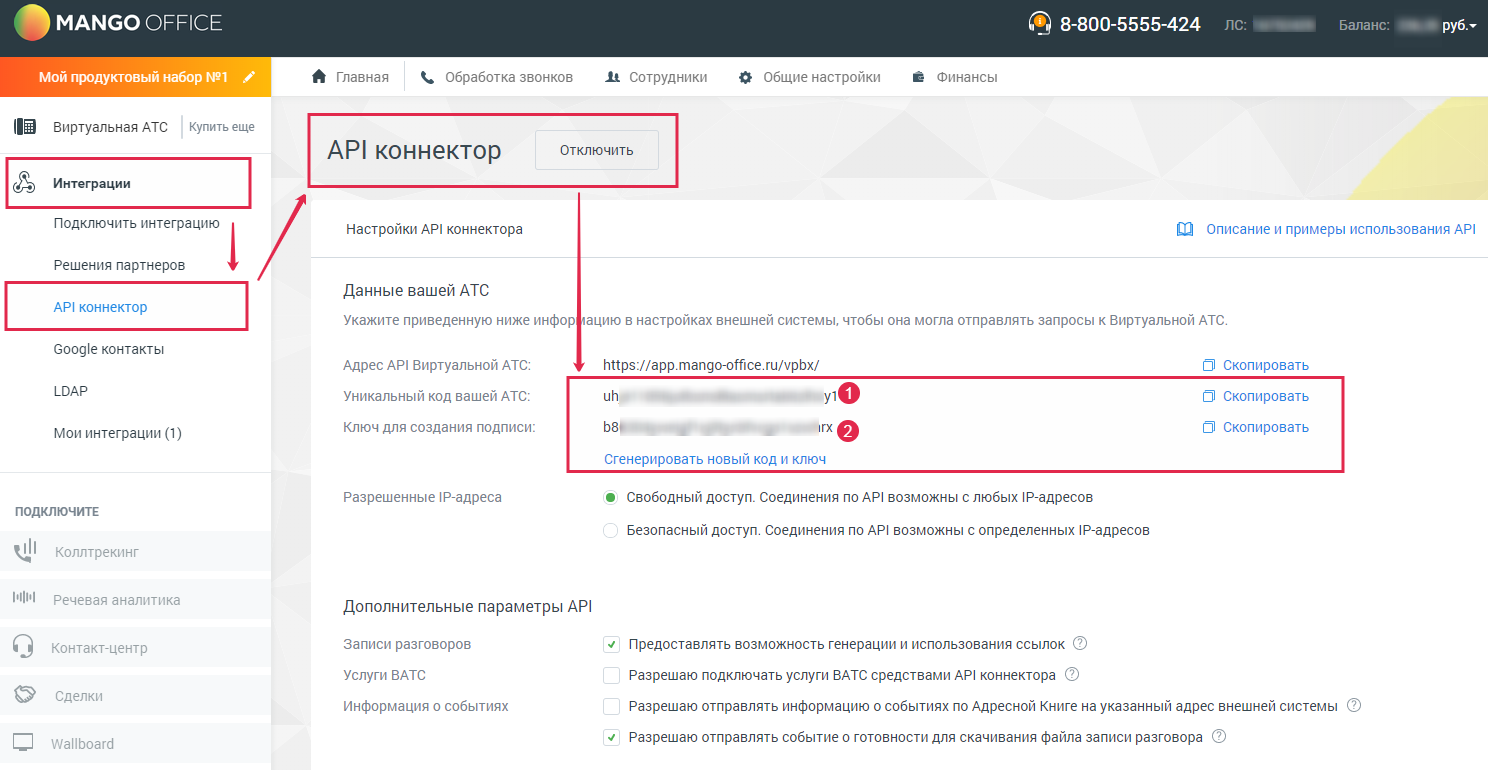Click Контакт-центр label
The image size is (1488, 770).
(99, 648)
